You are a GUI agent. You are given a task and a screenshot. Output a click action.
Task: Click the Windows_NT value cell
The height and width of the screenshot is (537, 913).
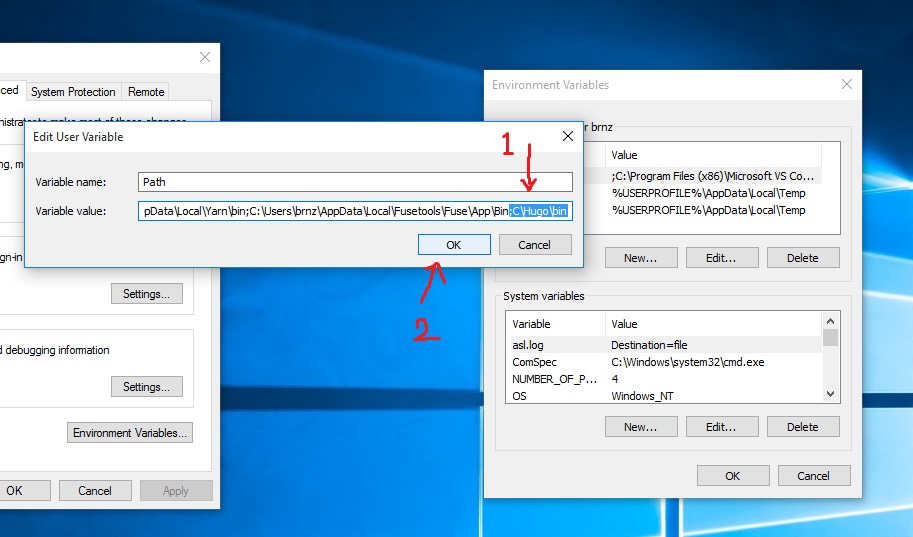click(642, 396)
